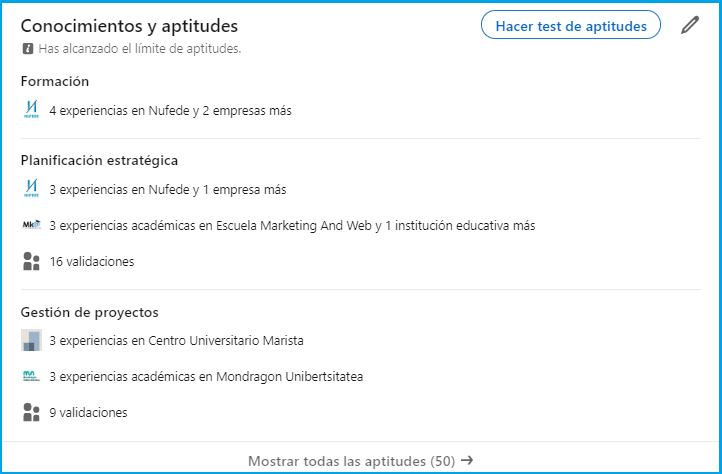722x474 pixels.
Task: Open the Formación skill heading
Action: [x=55, y=81]
